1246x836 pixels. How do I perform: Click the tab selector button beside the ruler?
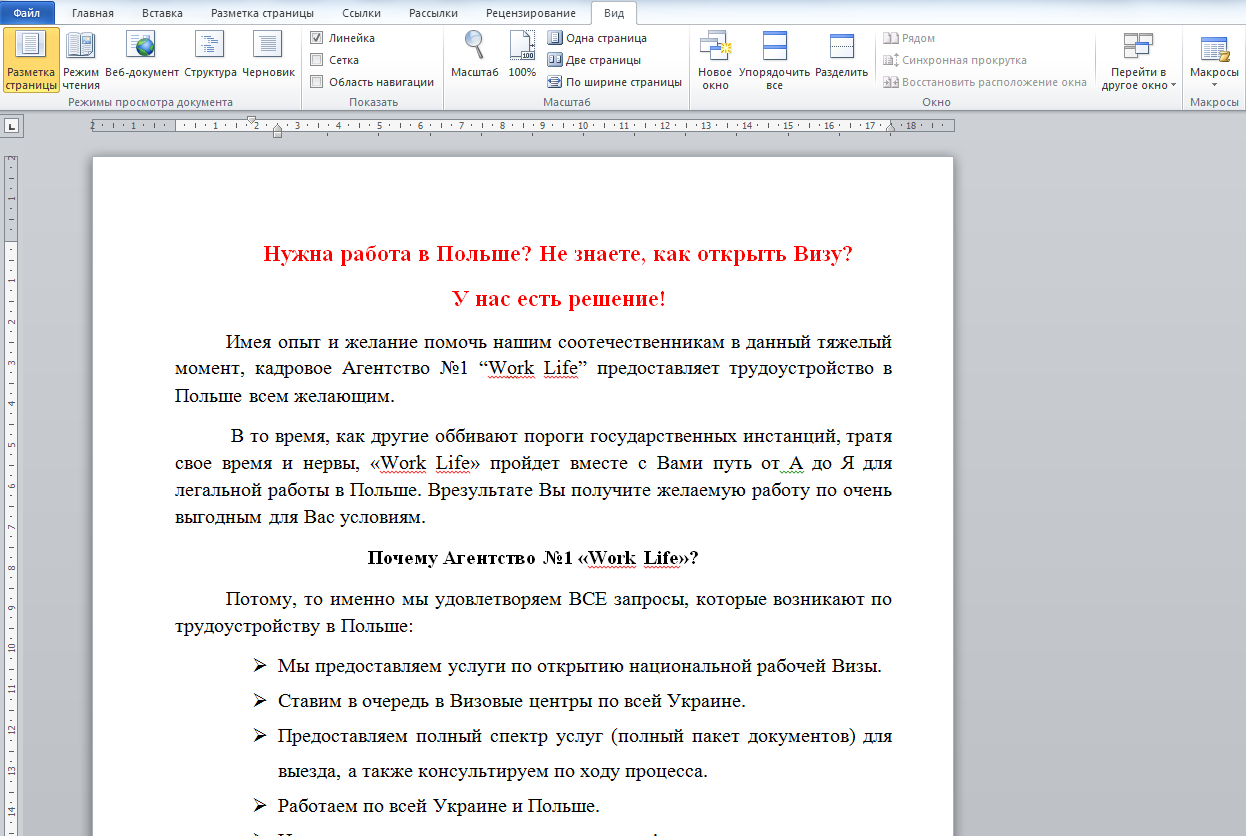click(12, 126)
